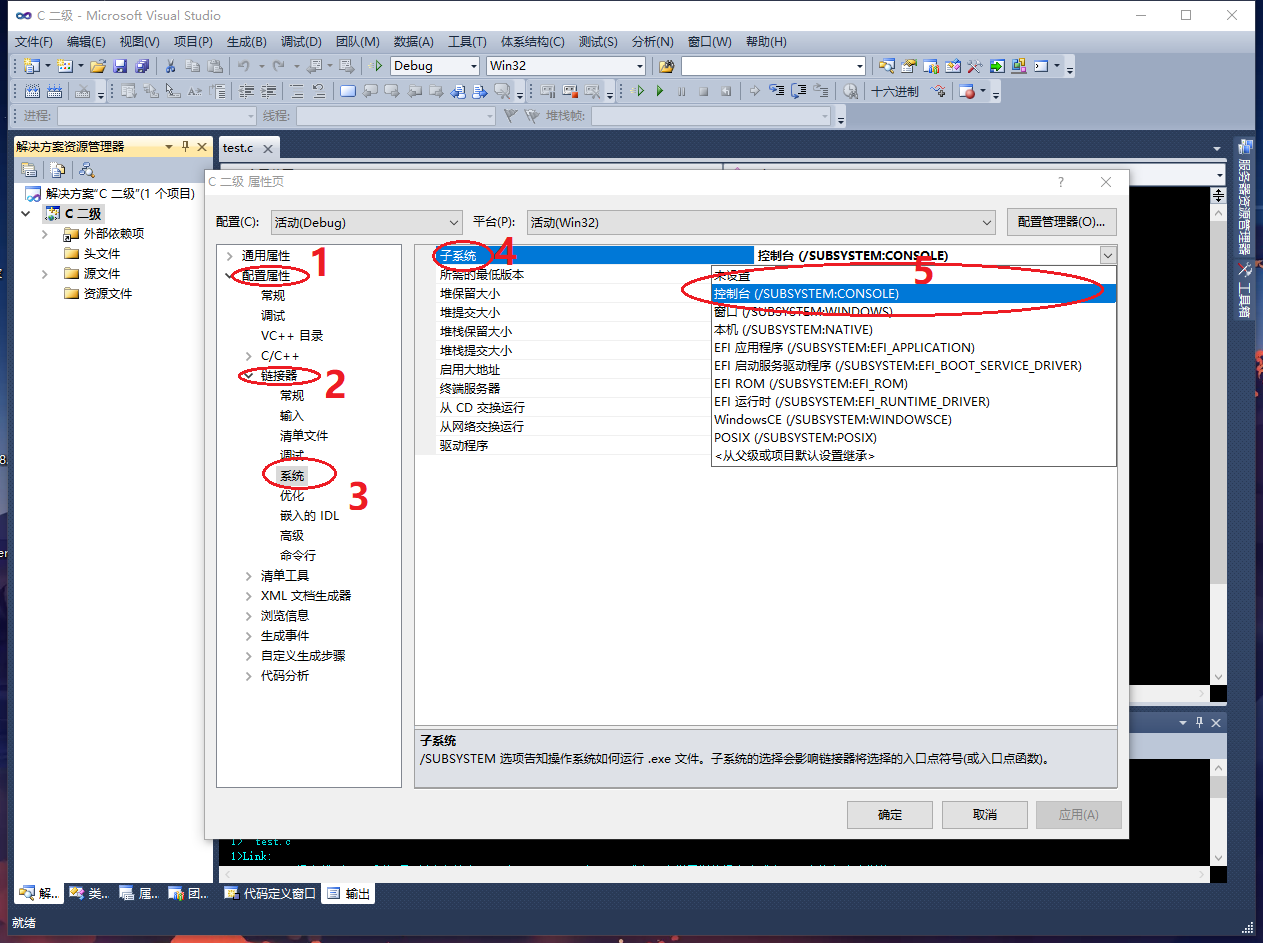Click the Redo arrow icon

point(278,66)
